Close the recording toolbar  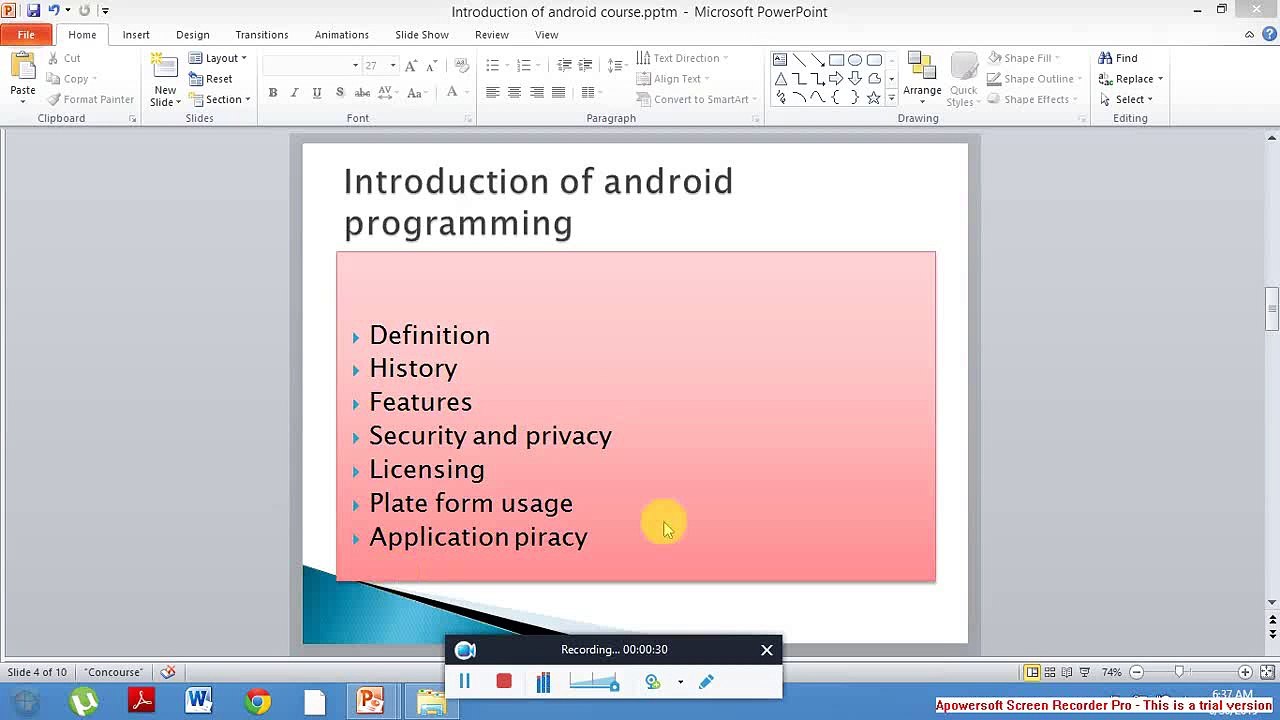767,650
